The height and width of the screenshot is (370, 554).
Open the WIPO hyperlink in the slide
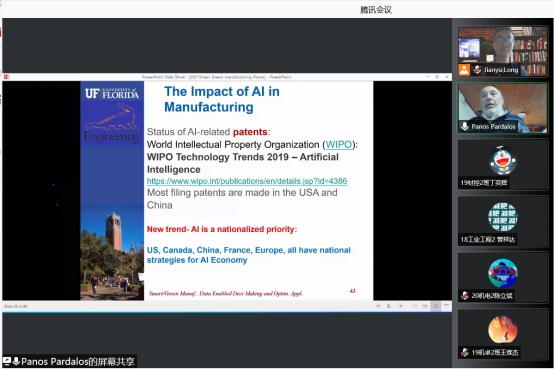[338, 145]
